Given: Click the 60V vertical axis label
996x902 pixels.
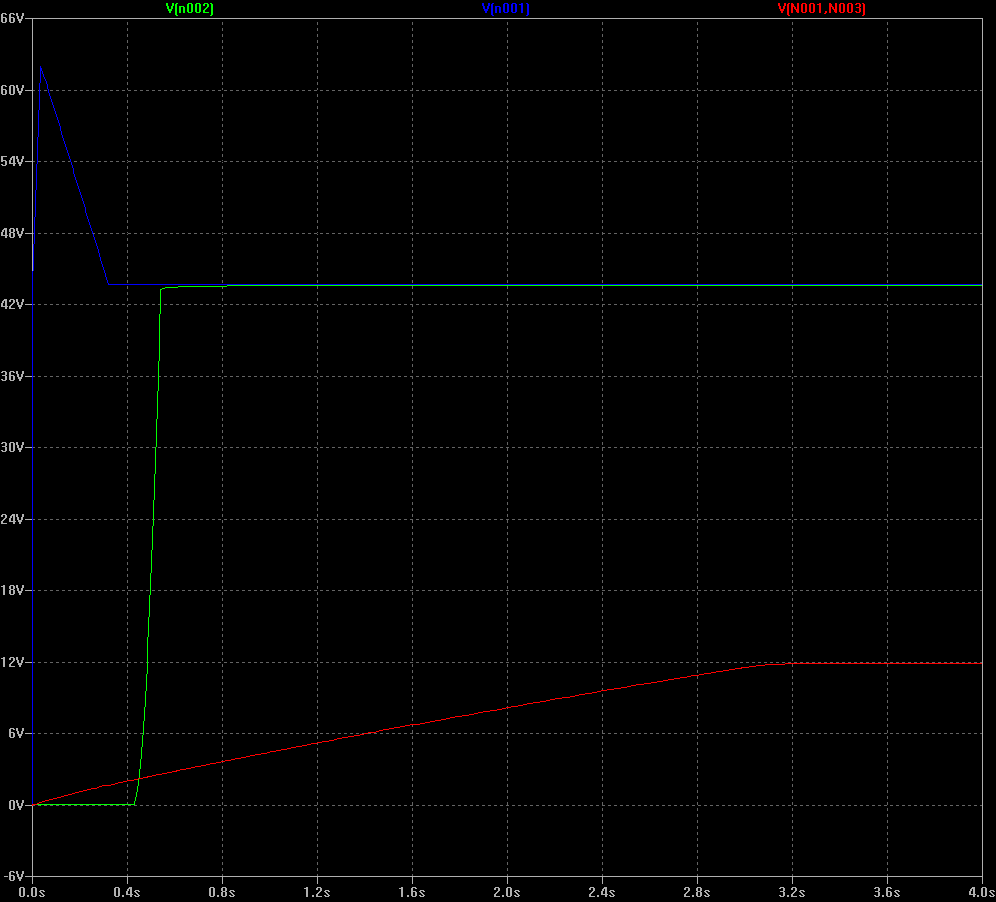Looking at the screenshot, I should coord(12,90).
